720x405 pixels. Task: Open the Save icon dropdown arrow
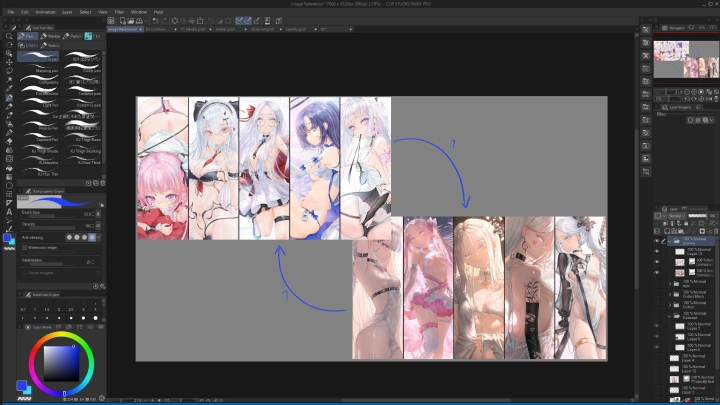pos(144,21)
